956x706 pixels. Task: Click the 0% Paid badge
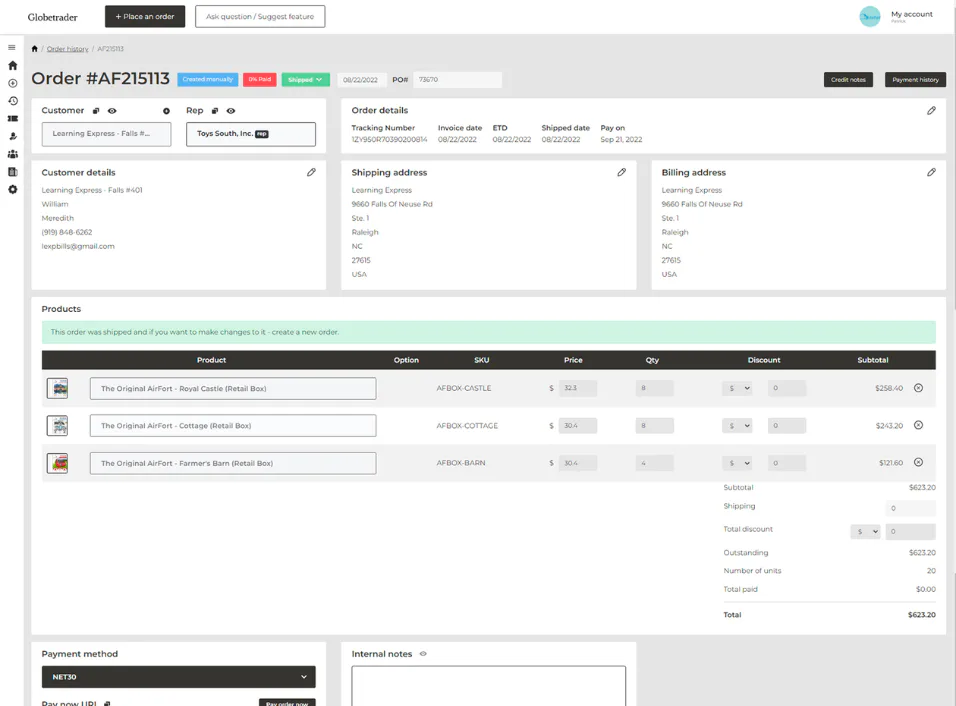260,79
